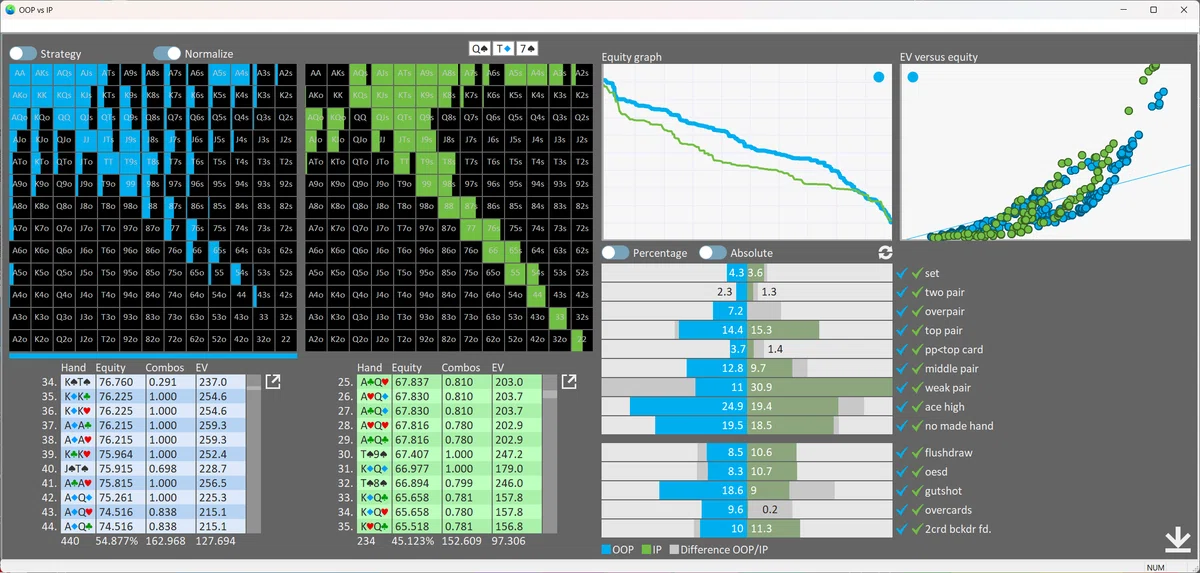This screenshot has width=1200, height=573.
Task: Uncheck the blue checkmark for two pair
Action: [903, 293]
